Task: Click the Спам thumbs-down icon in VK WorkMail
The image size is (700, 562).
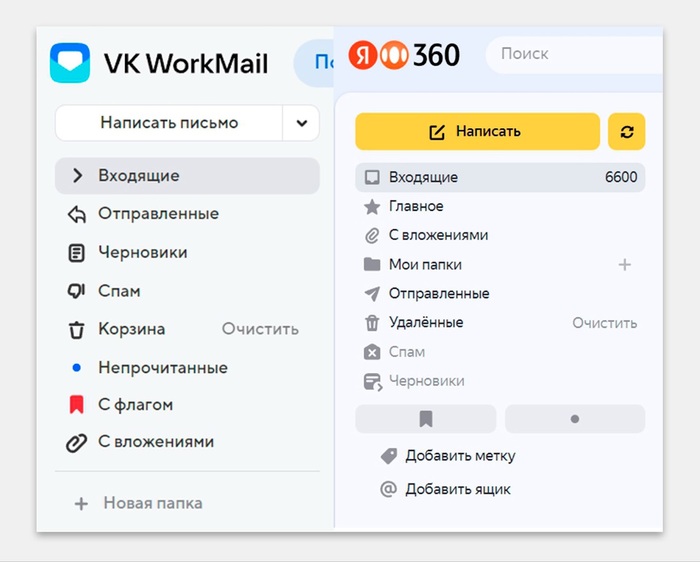Action: [76, 291]
